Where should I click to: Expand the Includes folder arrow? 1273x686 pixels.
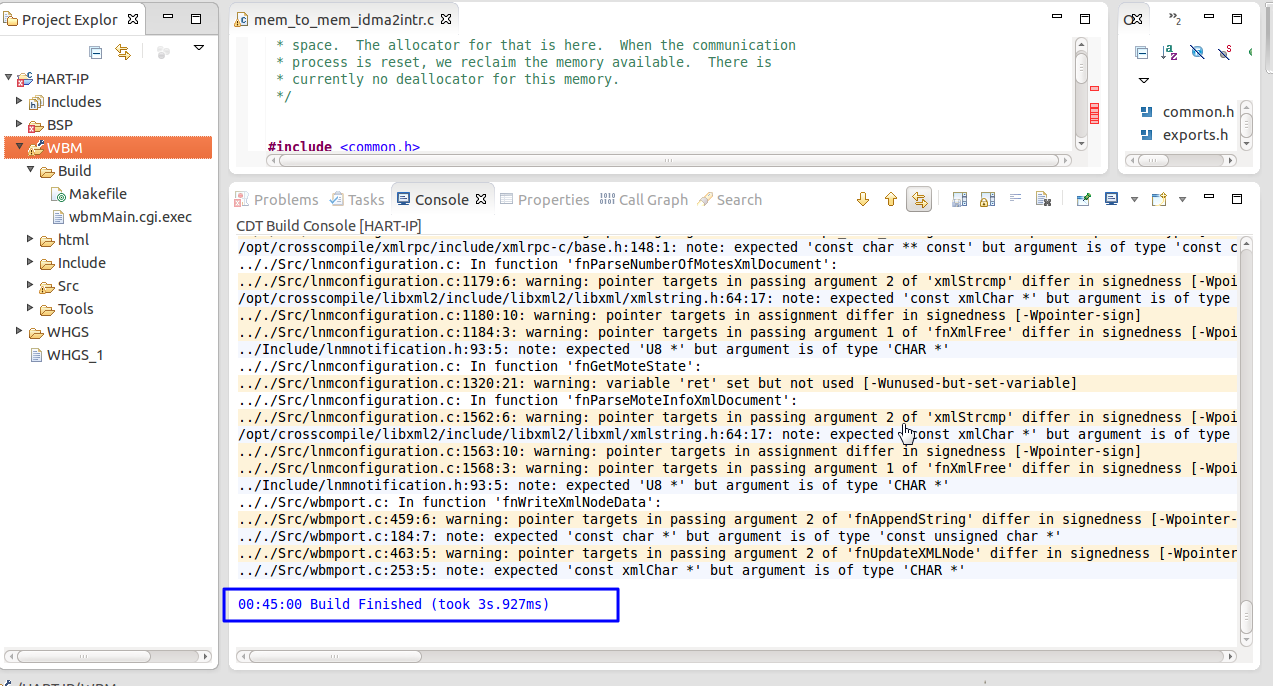[19, 101]
